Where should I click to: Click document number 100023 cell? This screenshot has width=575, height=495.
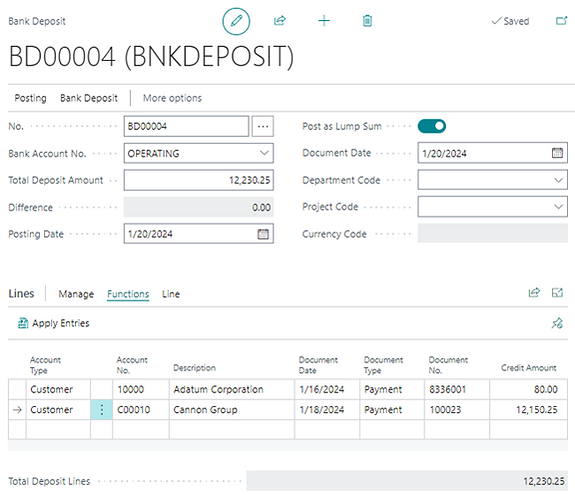click(457, 410)
